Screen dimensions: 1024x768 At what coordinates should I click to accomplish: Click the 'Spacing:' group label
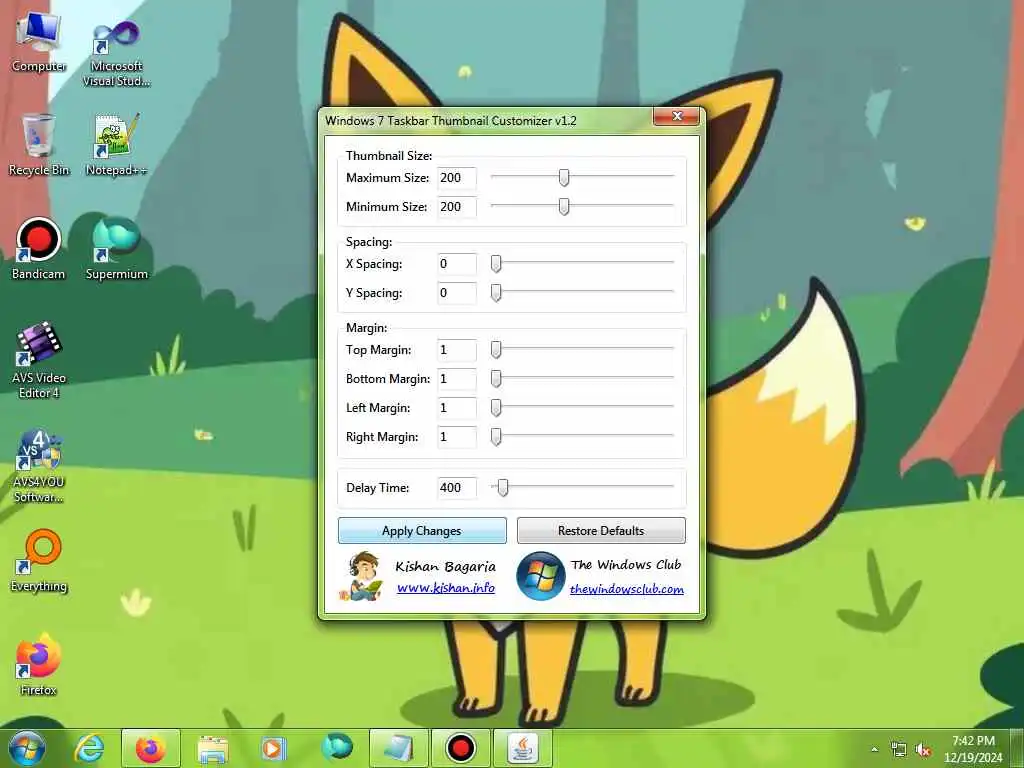(x=368, y=242)
